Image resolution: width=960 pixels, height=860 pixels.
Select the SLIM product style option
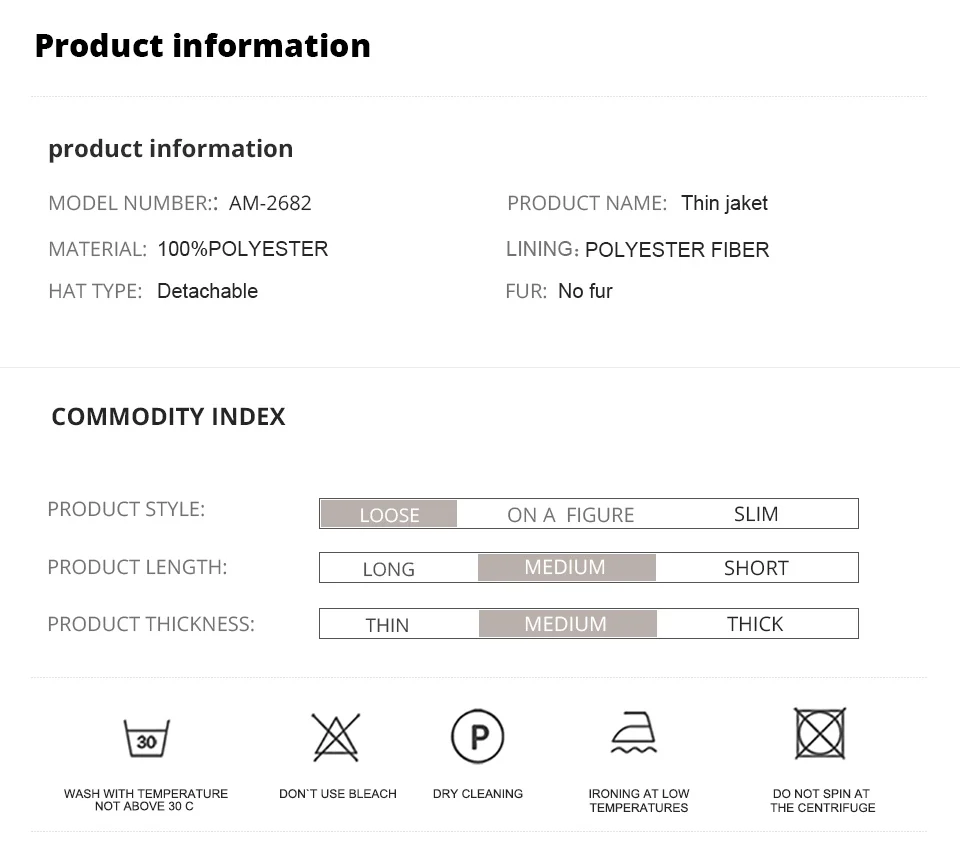pyautogui.click(x=756, y=514)
